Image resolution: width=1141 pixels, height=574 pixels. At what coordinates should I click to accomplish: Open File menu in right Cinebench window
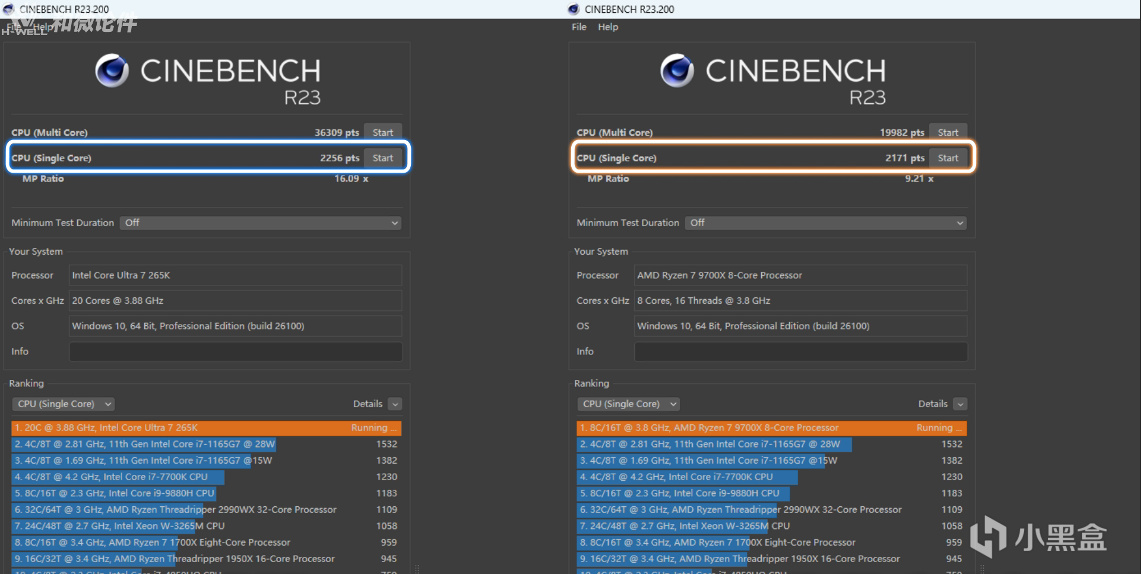[x=579, y=27]
